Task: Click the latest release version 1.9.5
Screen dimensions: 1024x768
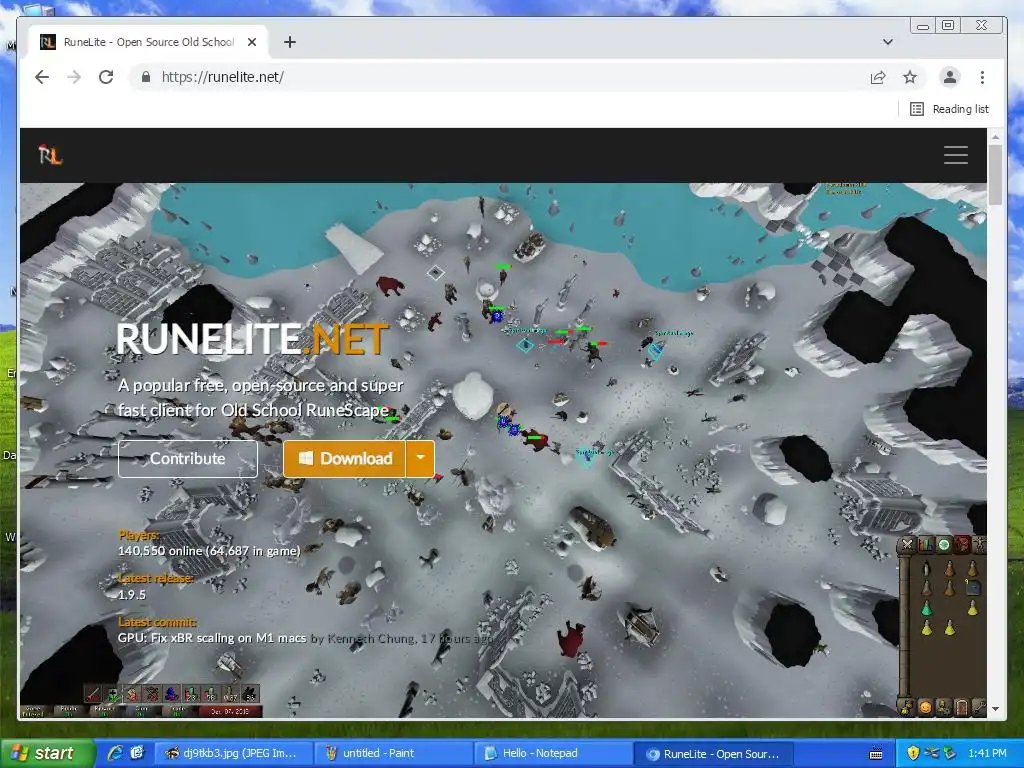Action: pos(132,594)
